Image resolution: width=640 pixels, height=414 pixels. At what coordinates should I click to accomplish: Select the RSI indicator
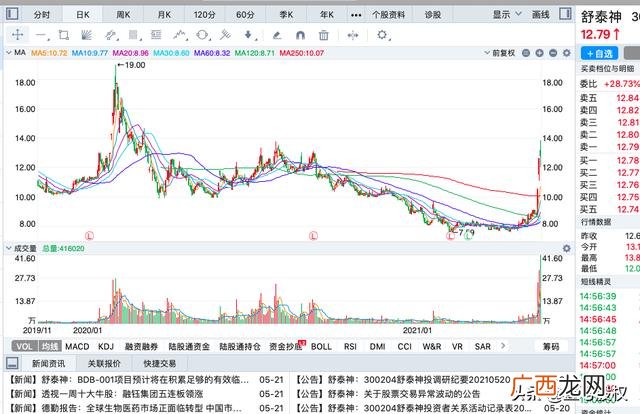pyautogui.click(x=350, y=347)
